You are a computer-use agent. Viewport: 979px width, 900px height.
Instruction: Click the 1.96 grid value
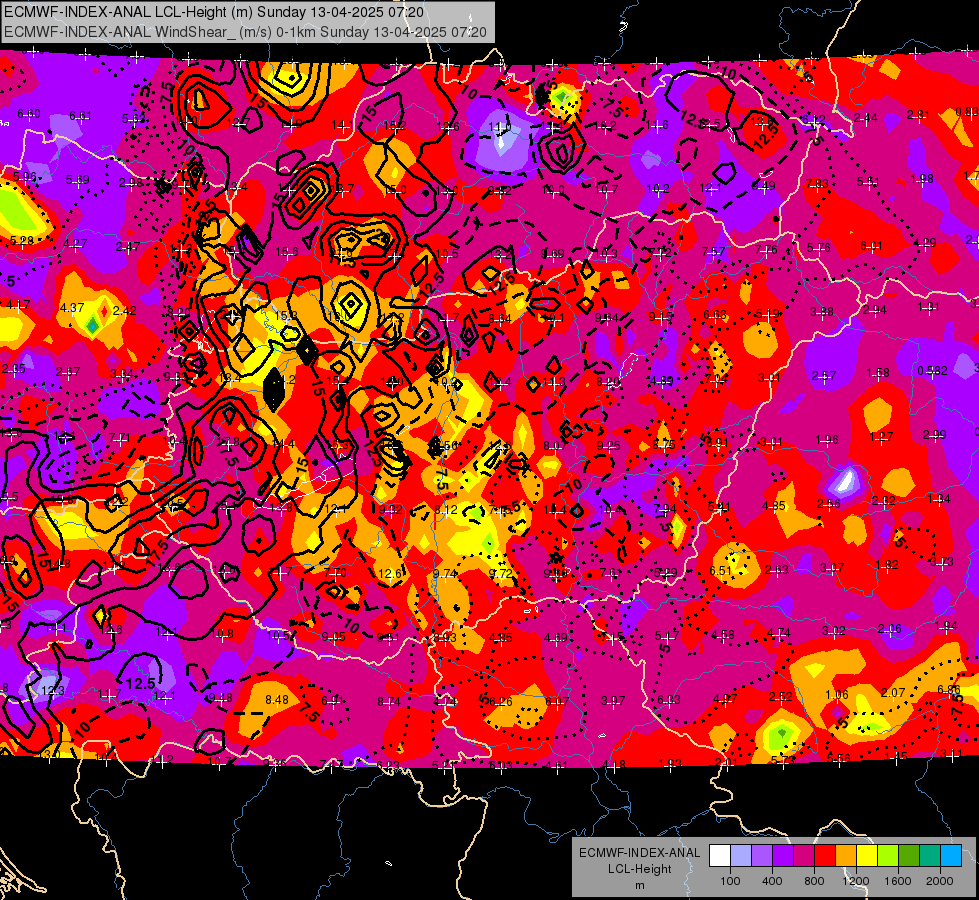pyautogui.click(x=827, y=440)
